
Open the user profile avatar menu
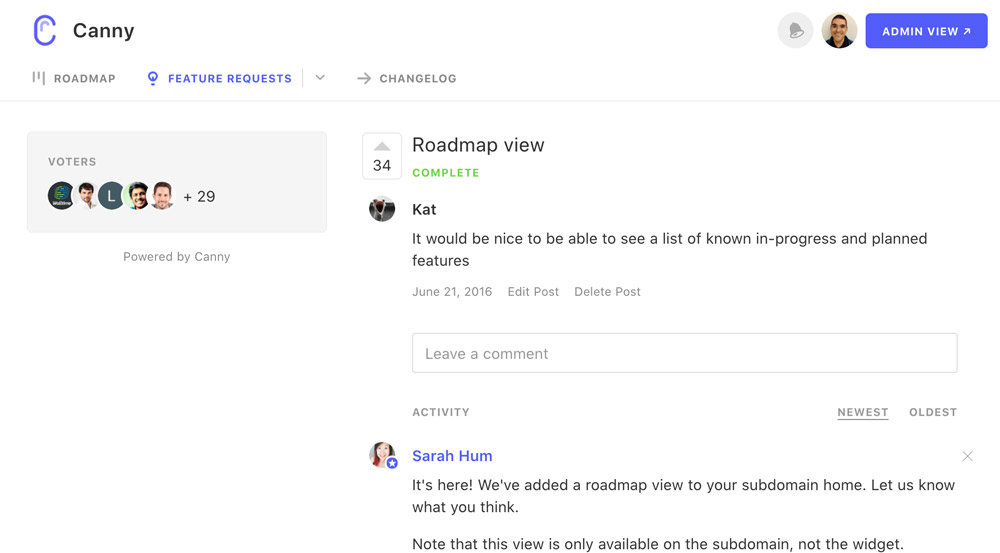pos(839,31)
